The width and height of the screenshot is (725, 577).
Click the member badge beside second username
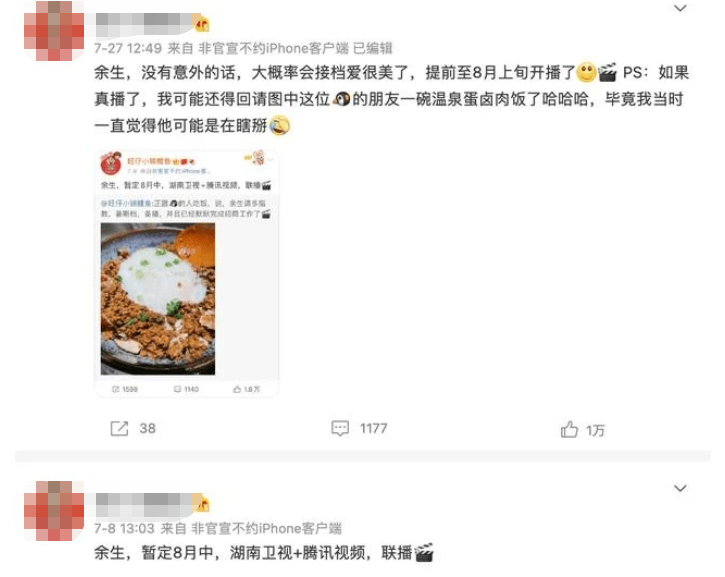coord(202,504)
